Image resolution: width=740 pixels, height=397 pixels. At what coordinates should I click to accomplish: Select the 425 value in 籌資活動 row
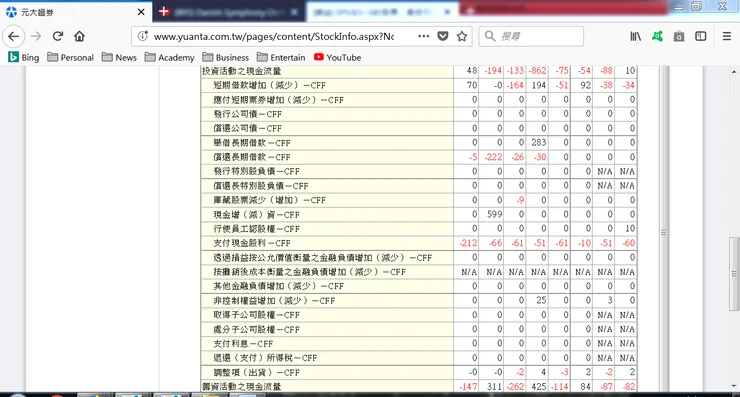tap(538, 386)
